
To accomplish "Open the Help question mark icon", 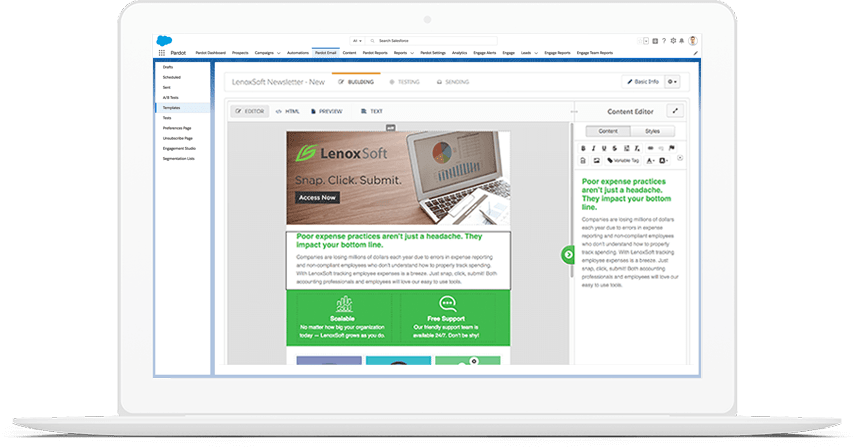I will click(664, 40).
